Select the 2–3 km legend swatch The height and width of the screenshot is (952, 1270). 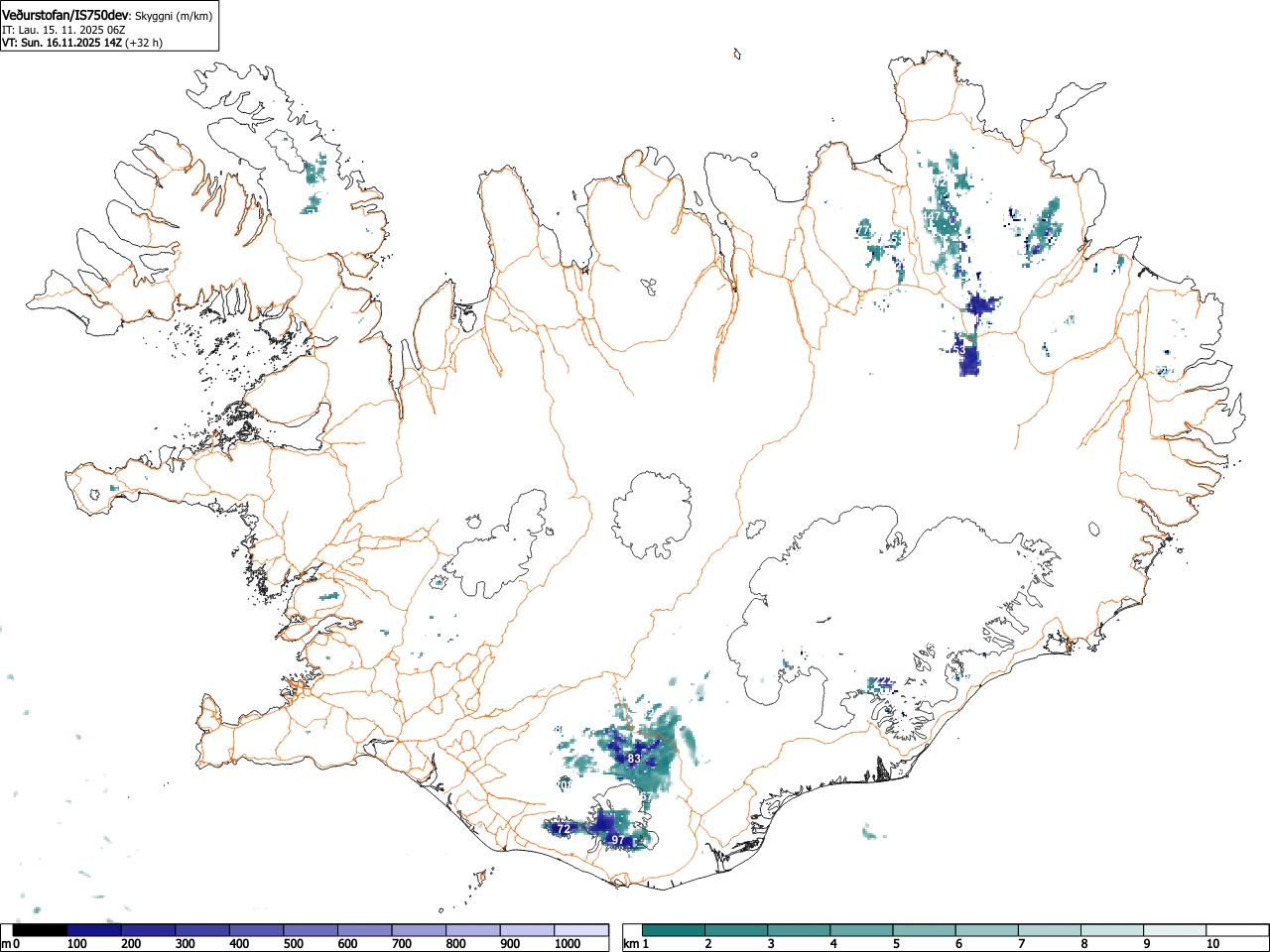[x=736, y=930]
